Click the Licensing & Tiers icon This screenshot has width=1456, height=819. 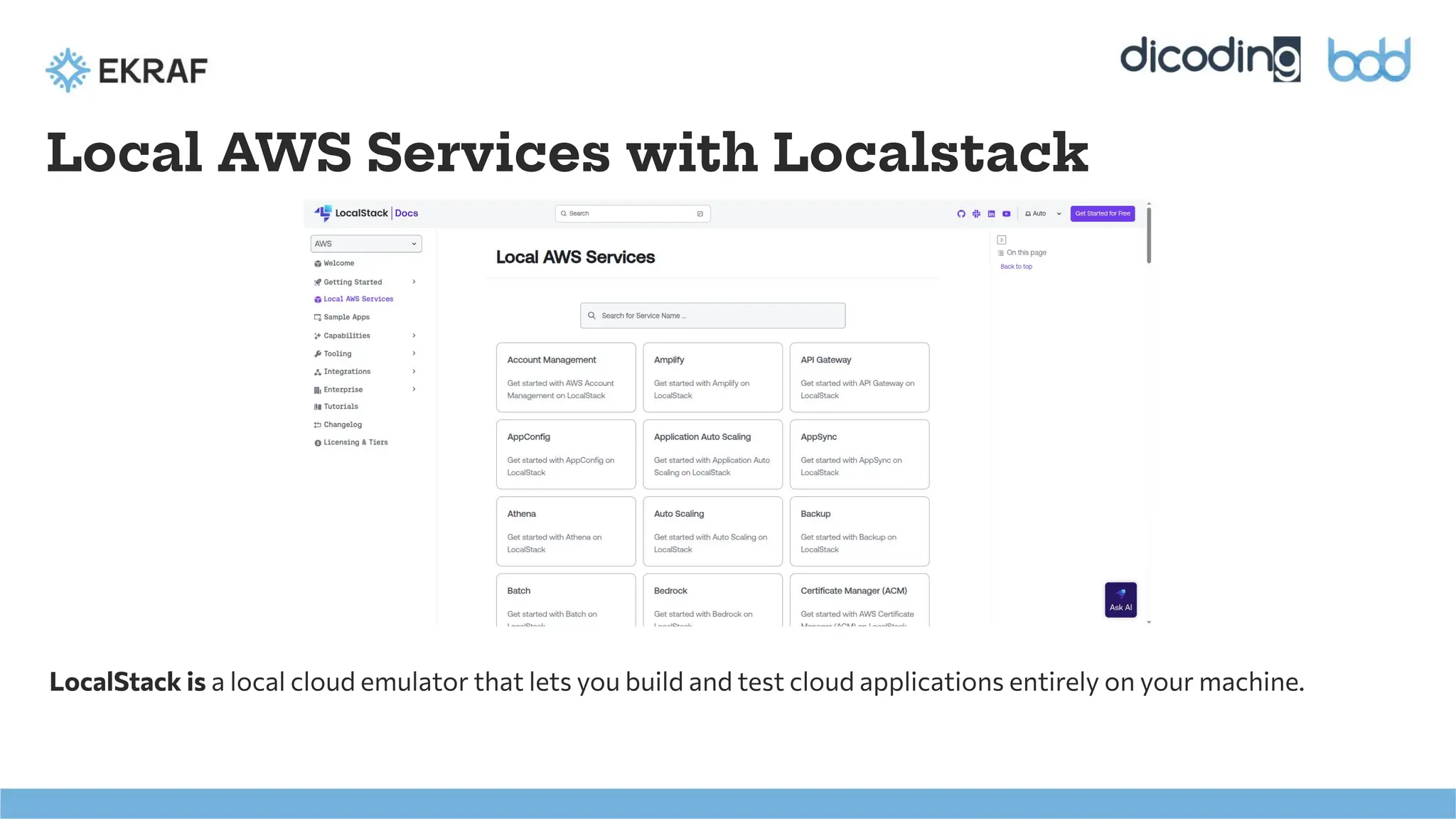318,443
